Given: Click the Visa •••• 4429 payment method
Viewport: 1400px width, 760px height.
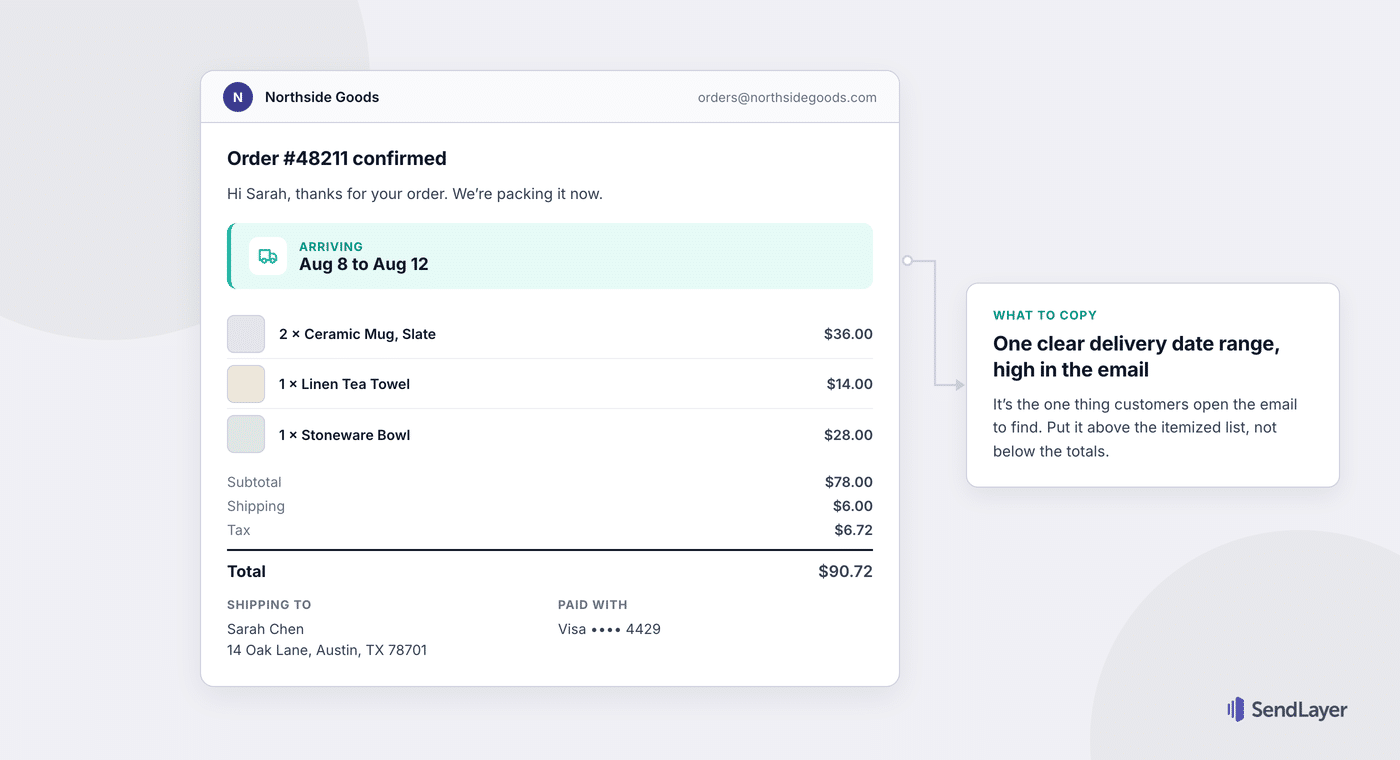Looking at the screenshot, I should [x=609, y=629].
